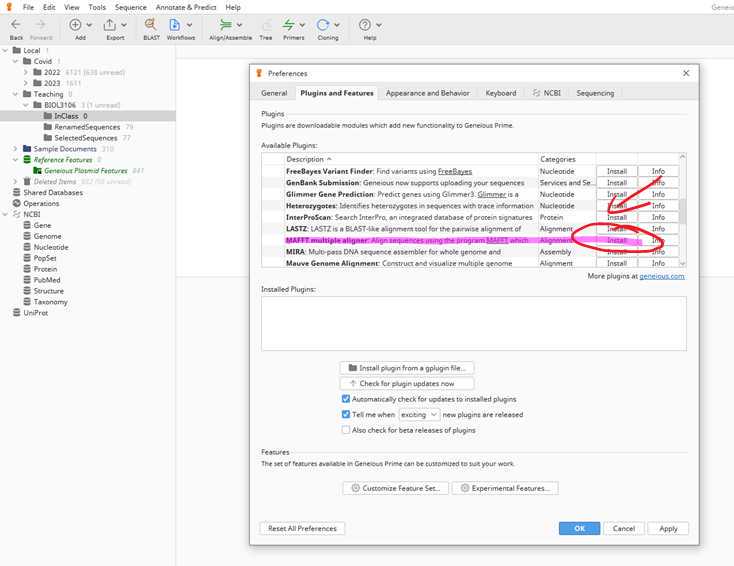Expand the Sample Documents folder
The image size is (734, 566).
click(15, 148)
